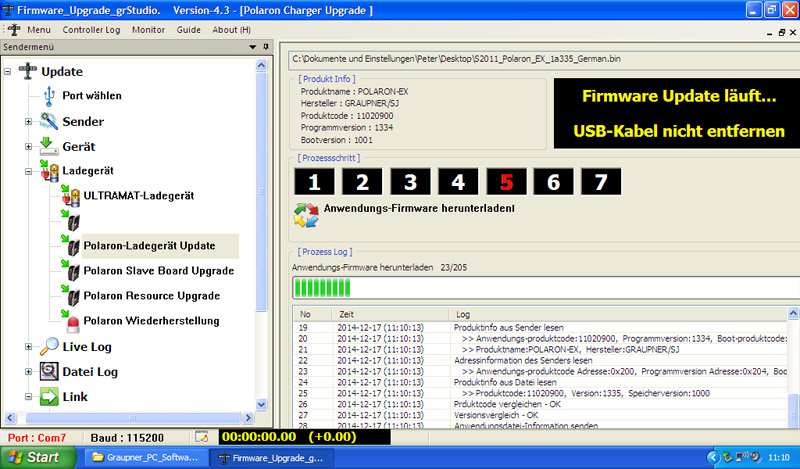800x469 pixels.
Task: Open the Controller Log menu
Action: point(91,30)
